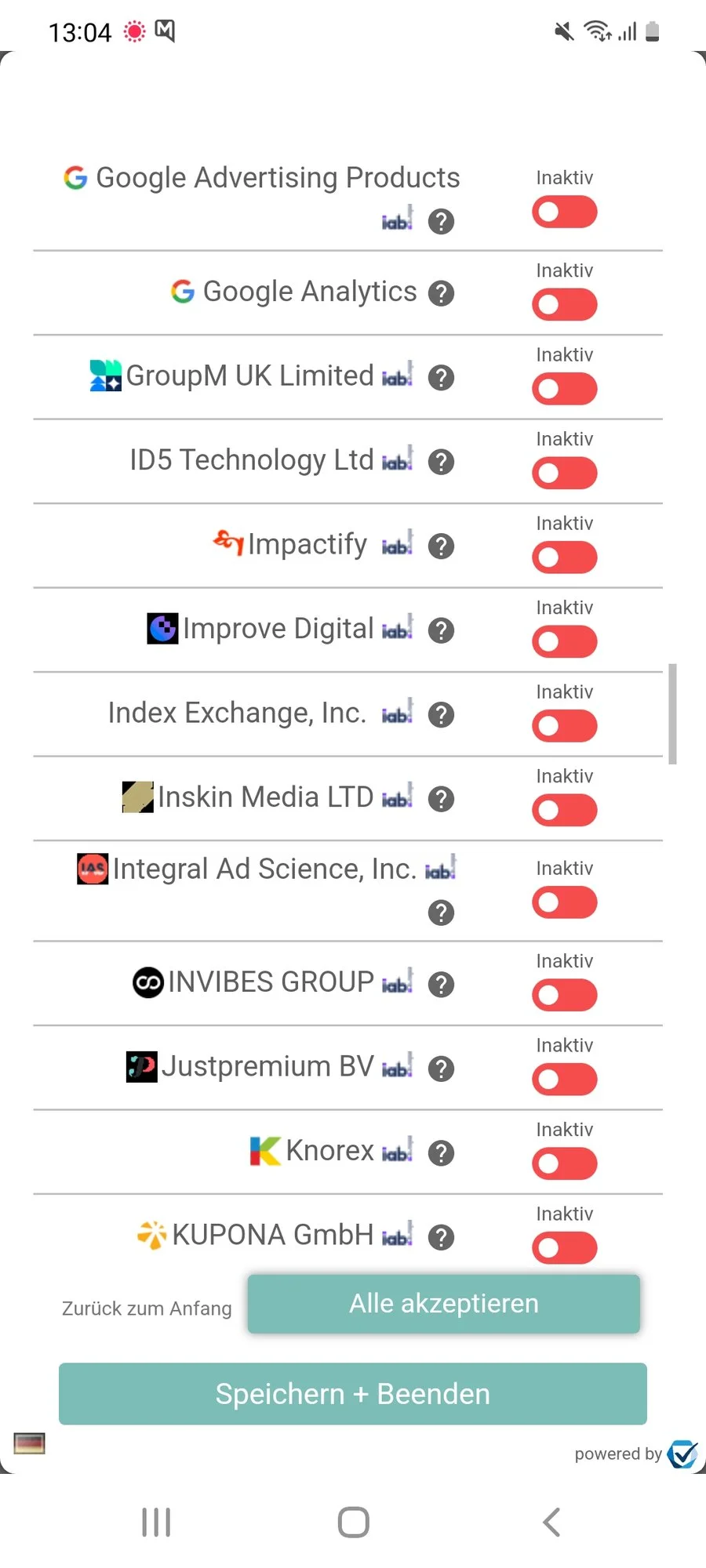
Task: Click the vendor list scrollbar handle
Action: tap(672, 713)
